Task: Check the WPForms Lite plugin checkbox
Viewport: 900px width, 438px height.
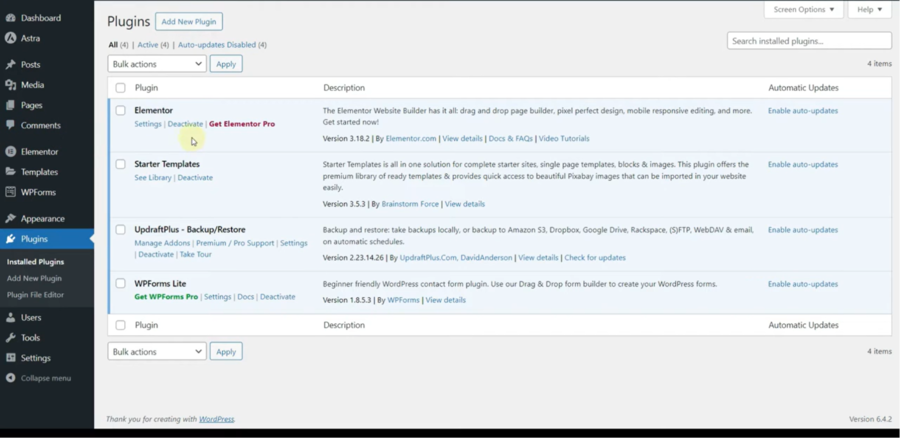Action: pyautogui.click(x=120, y=284)
